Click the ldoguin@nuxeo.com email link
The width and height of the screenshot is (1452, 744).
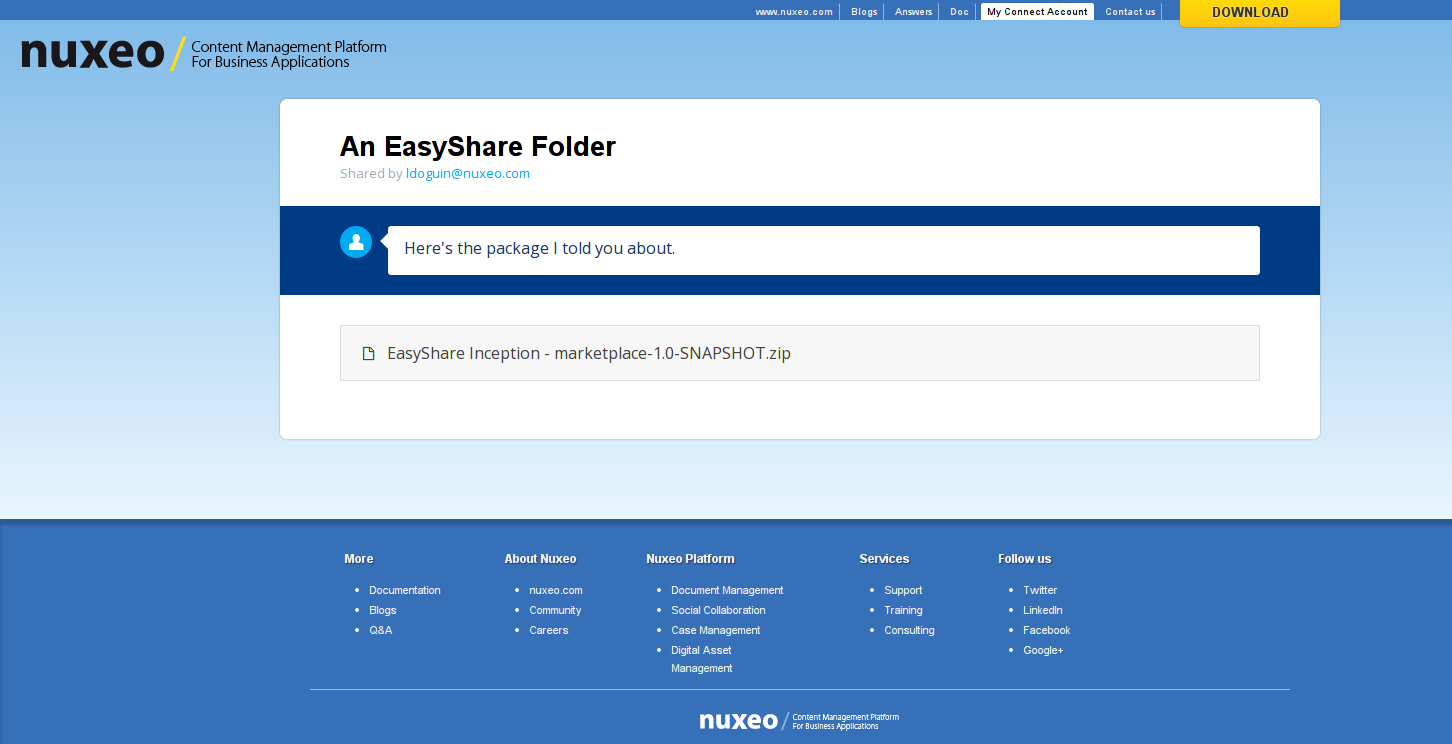tap(467, 174)
